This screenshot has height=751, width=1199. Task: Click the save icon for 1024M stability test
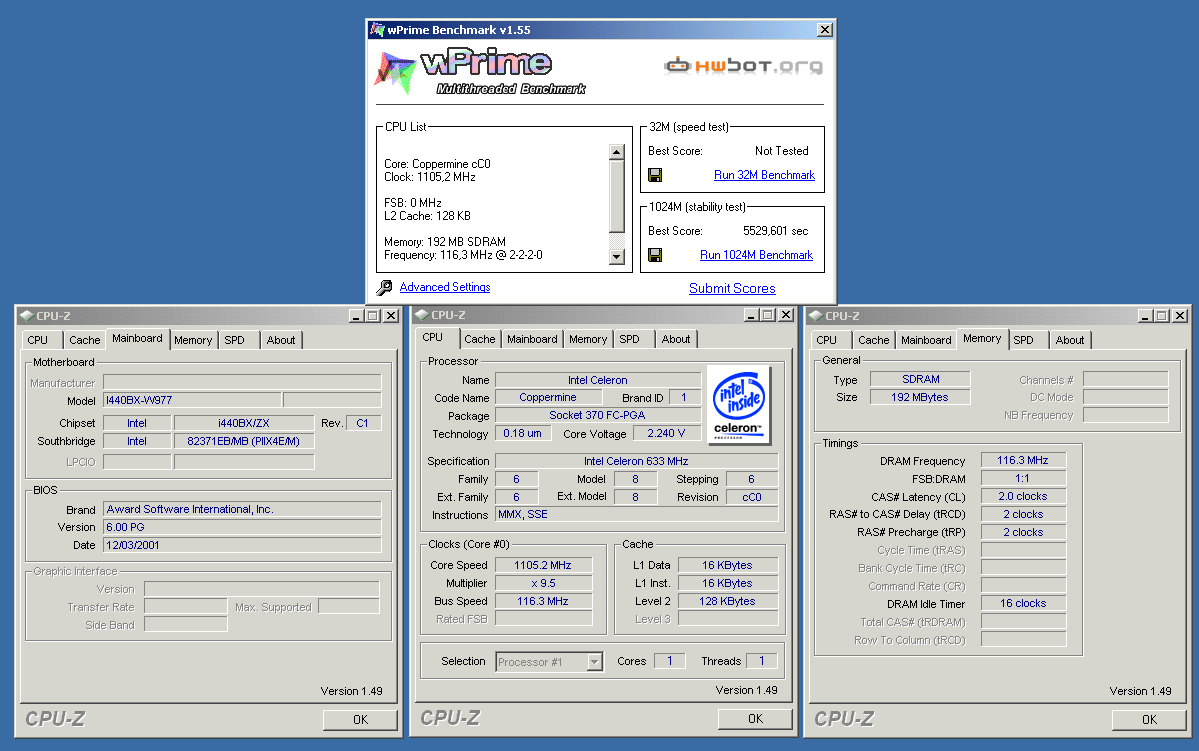(x=655, y=255)
